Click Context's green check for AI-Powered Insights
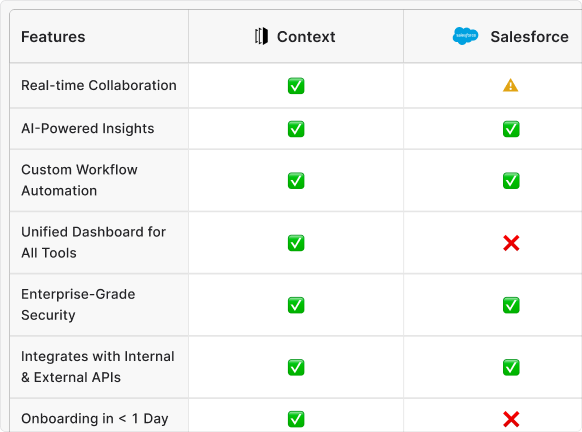582x432 pixels. (296, 129)
